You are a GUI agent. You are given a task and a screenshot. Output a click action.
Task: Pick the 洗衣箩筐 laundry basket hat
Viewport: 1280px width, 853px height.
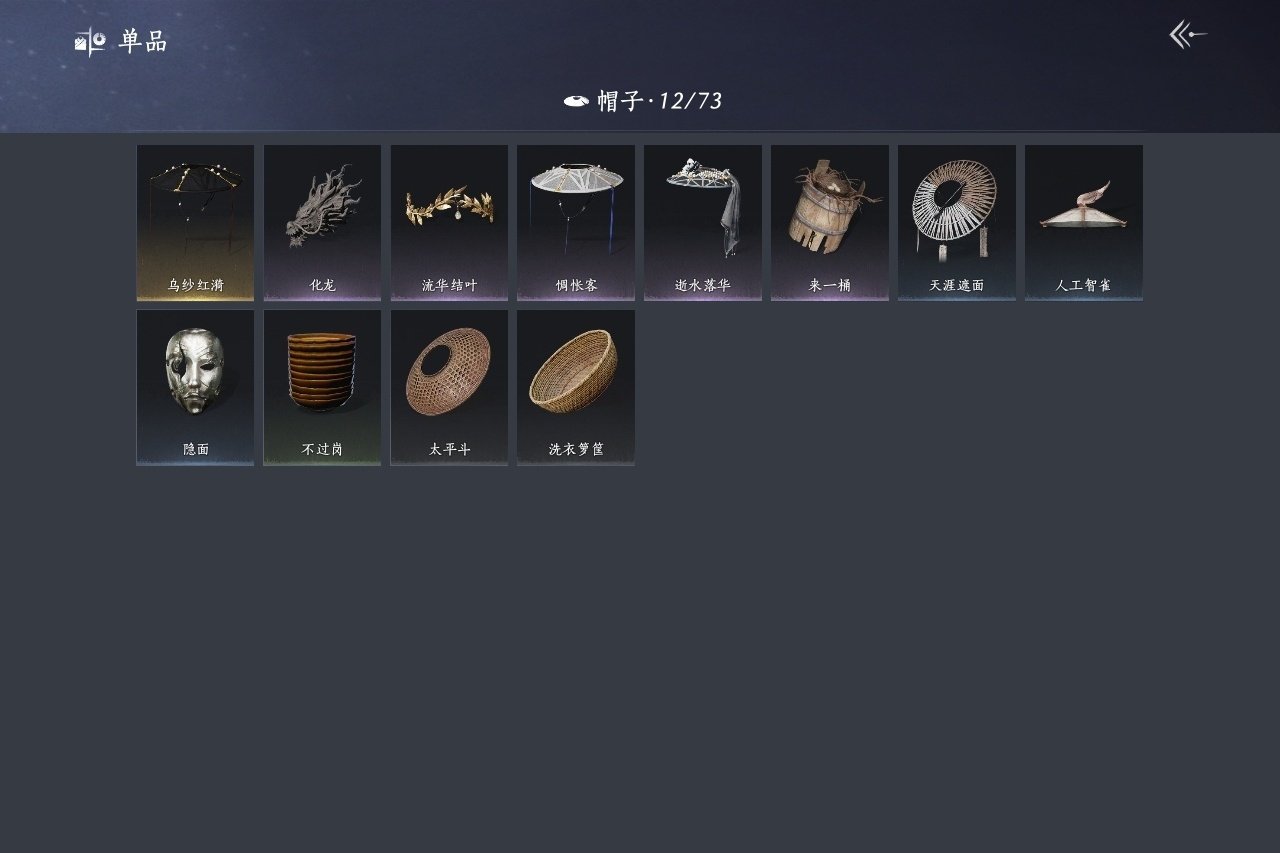tap(576, 387)
